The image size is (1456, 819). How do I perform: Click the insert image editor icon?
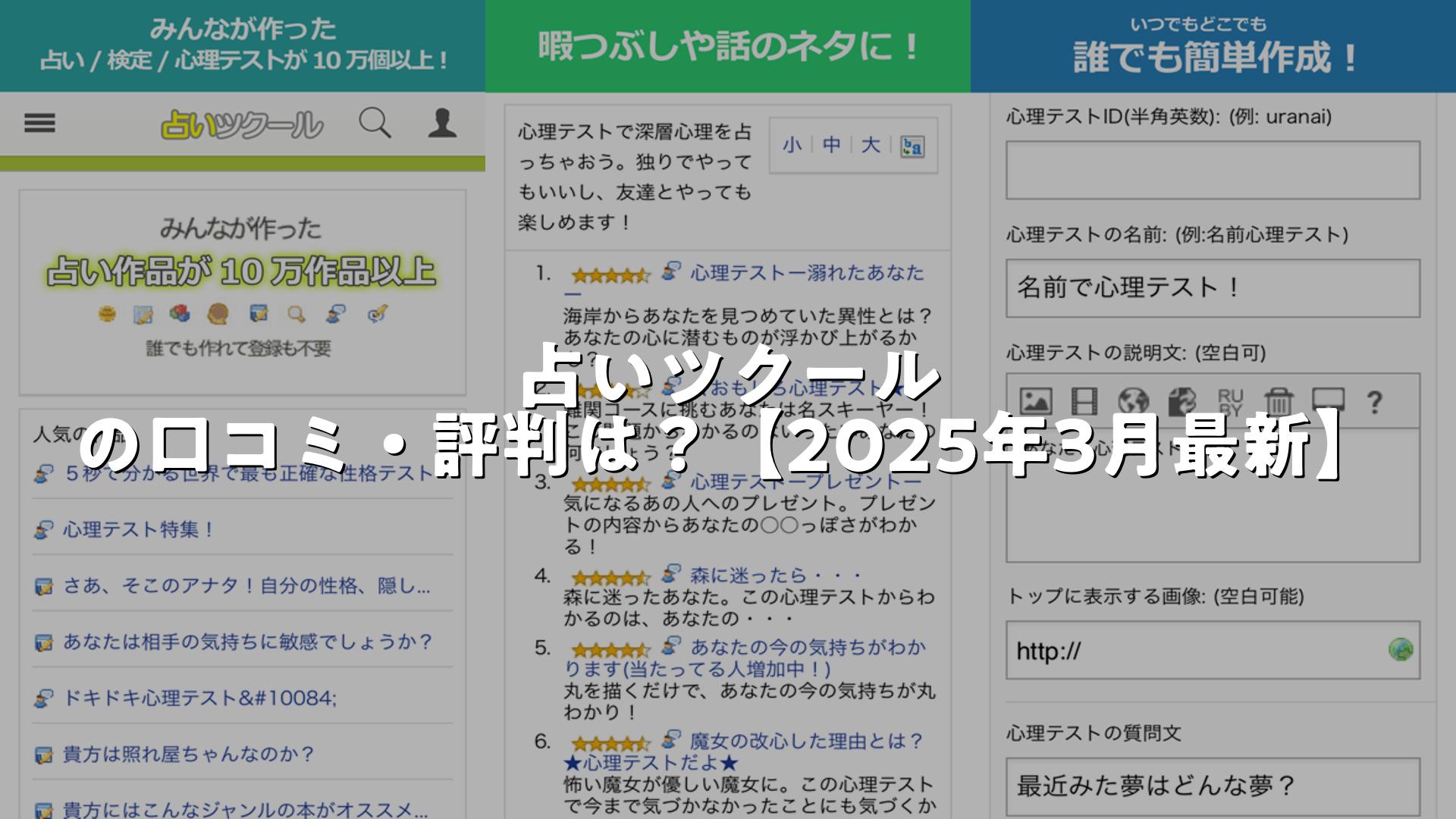pos(1035,401)
